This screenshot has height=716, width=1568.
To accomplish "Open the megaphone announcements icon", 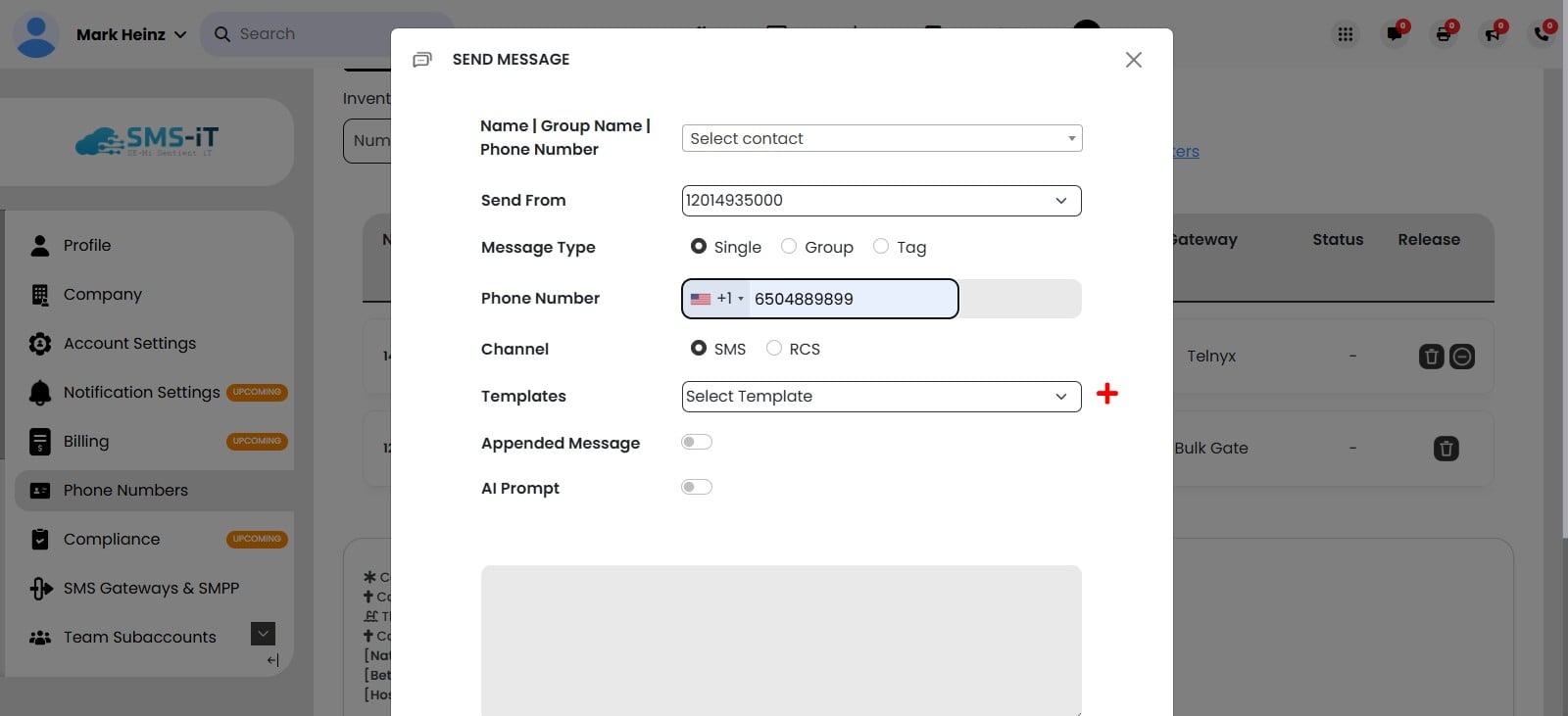I will click(x=1493, y=34).
